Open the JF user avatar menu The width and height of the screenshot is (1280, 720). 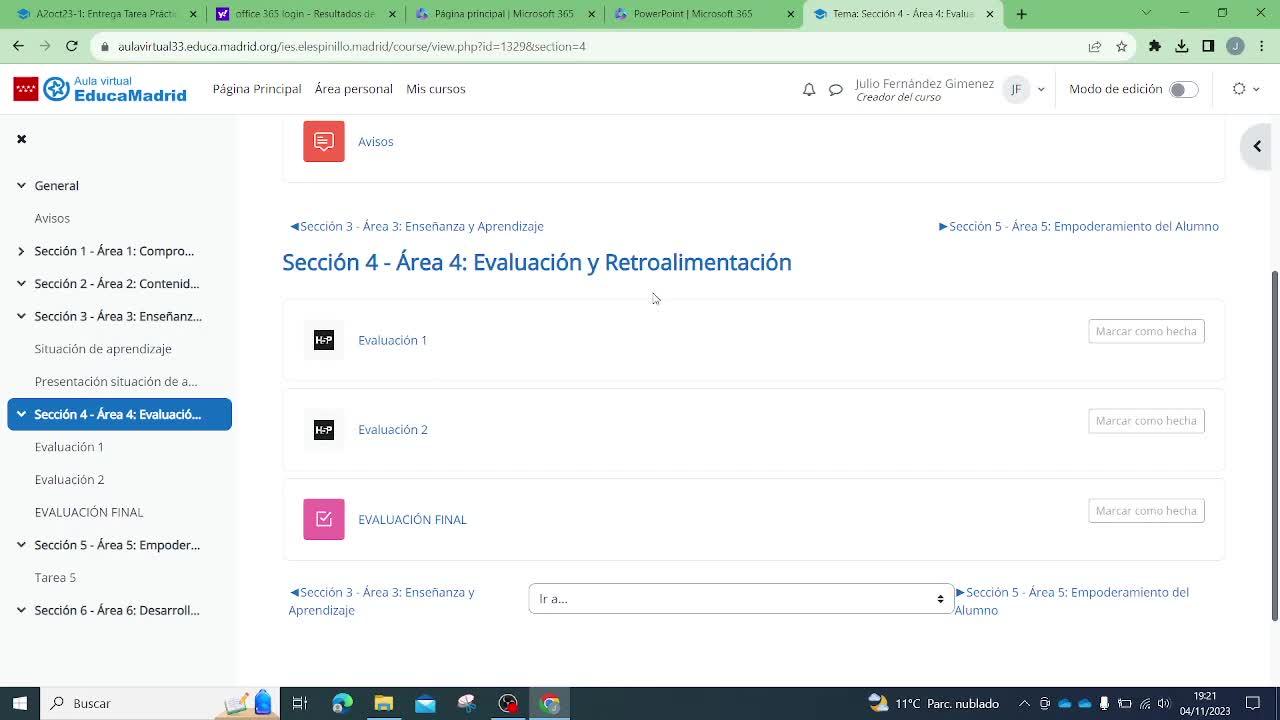click(x=1016, y=89)
